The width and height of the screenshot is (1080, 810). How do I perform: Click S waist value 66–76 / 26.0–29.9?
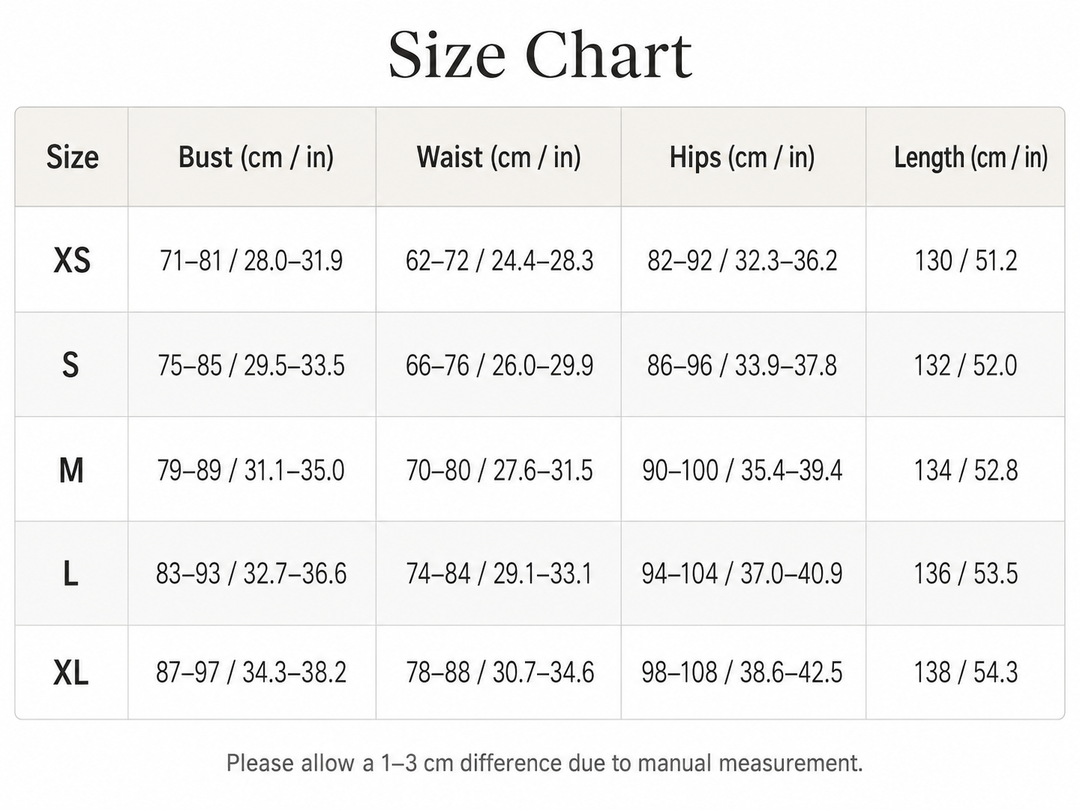tap(499, 366)
